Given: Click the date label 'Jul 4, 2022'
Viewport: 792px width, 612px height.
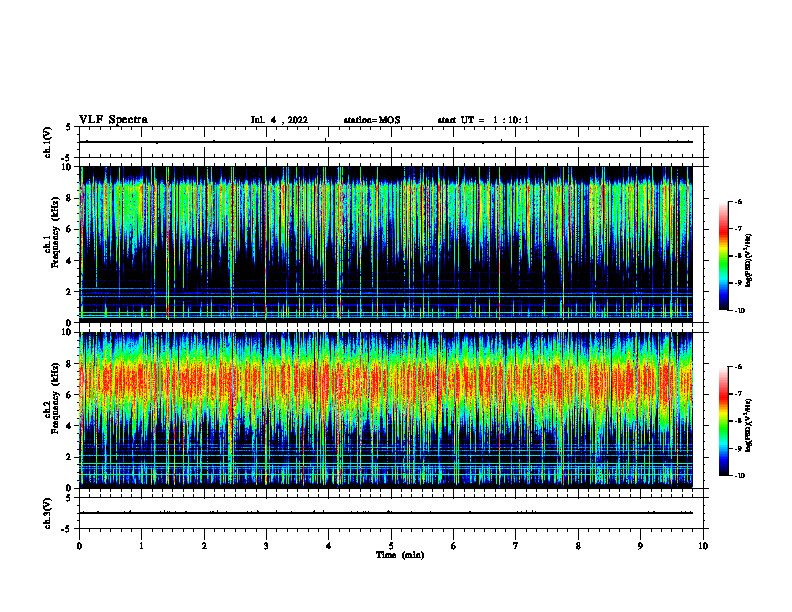Looking at the screenshot, I should click(x=279, y=120).
